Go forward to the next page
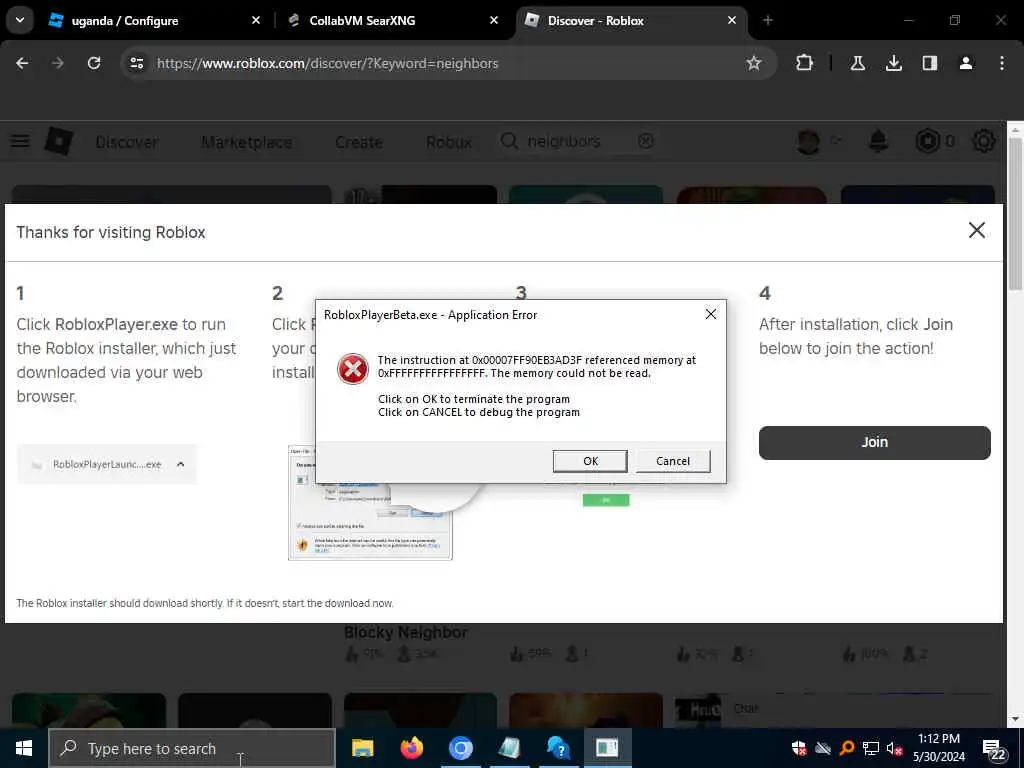 [58, 63]
